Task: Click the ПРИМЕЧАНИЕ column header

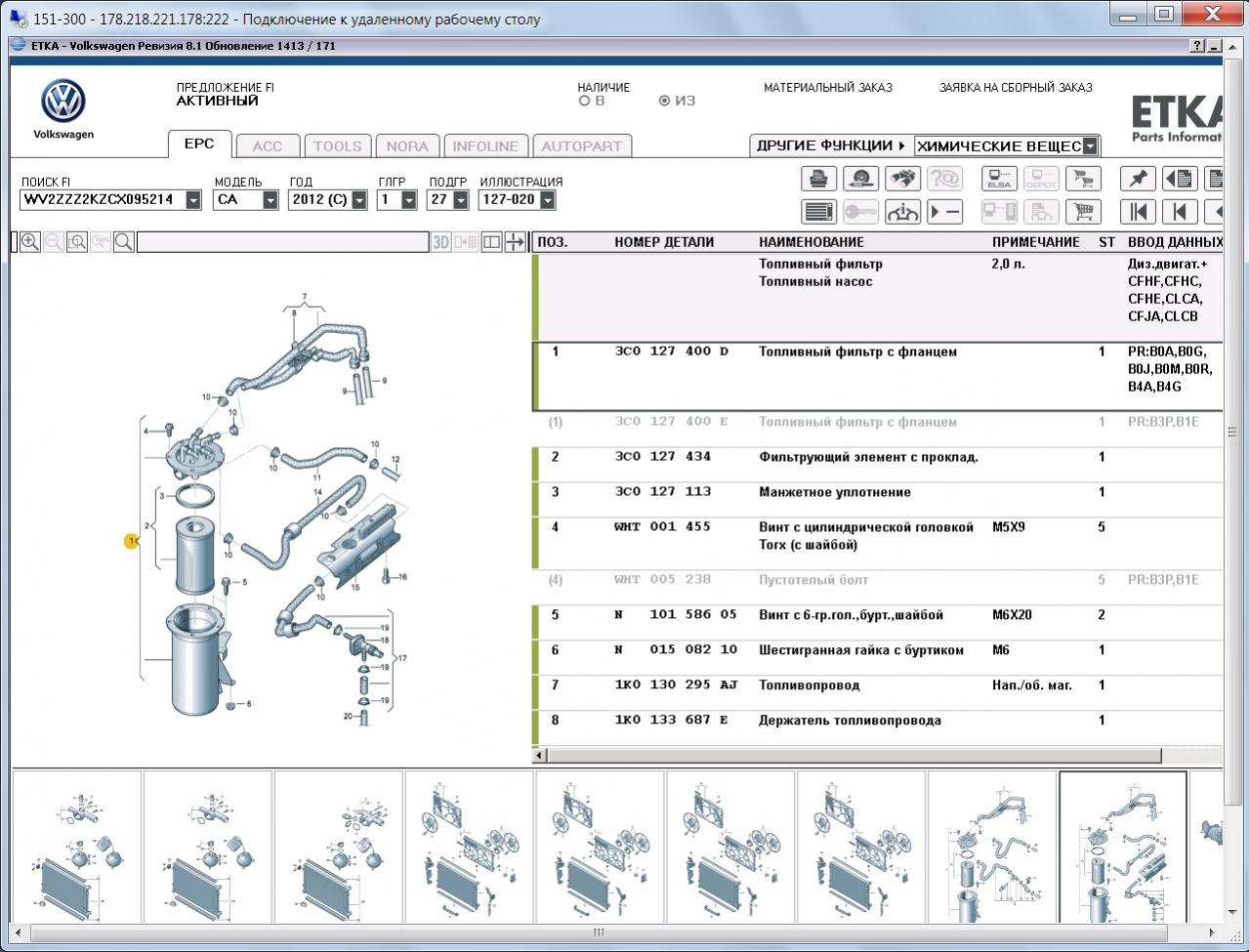Action: 1036,242
